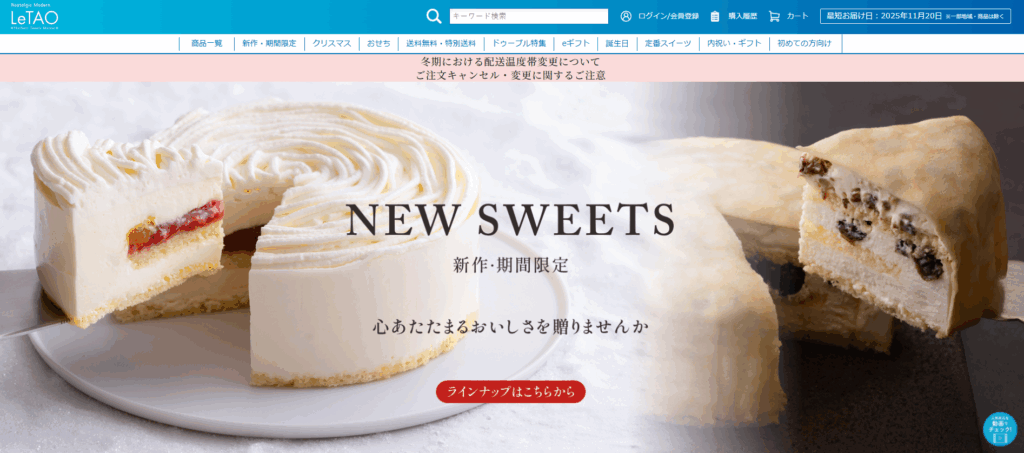Open the LeTAO logo home link
Screen dimensions: 1024x453
[x=35, y=17]
